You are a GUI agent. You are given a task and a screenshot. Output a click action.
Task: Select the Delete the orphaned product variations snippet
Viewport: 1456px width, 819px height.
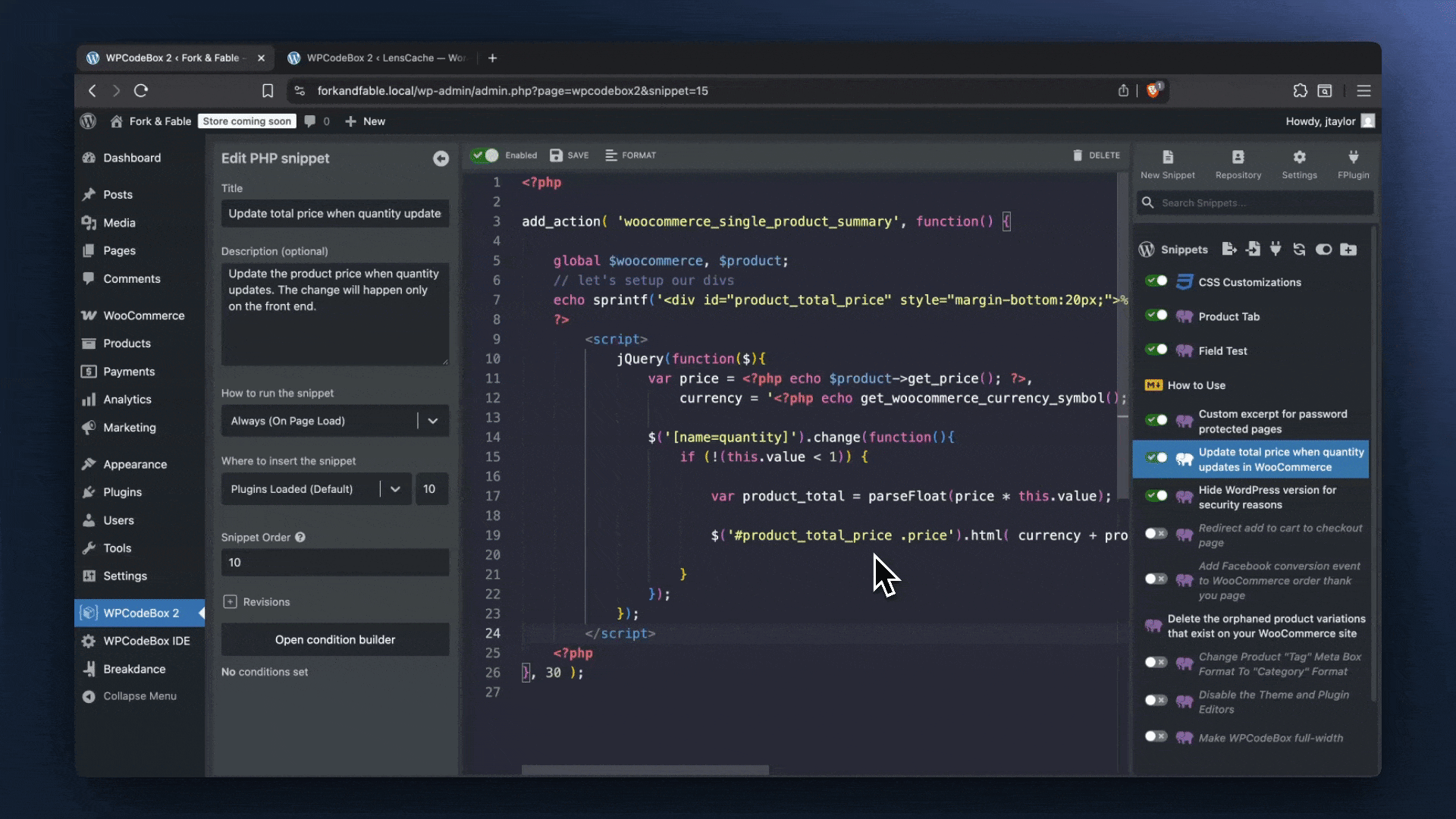(x=1266, y=626)
